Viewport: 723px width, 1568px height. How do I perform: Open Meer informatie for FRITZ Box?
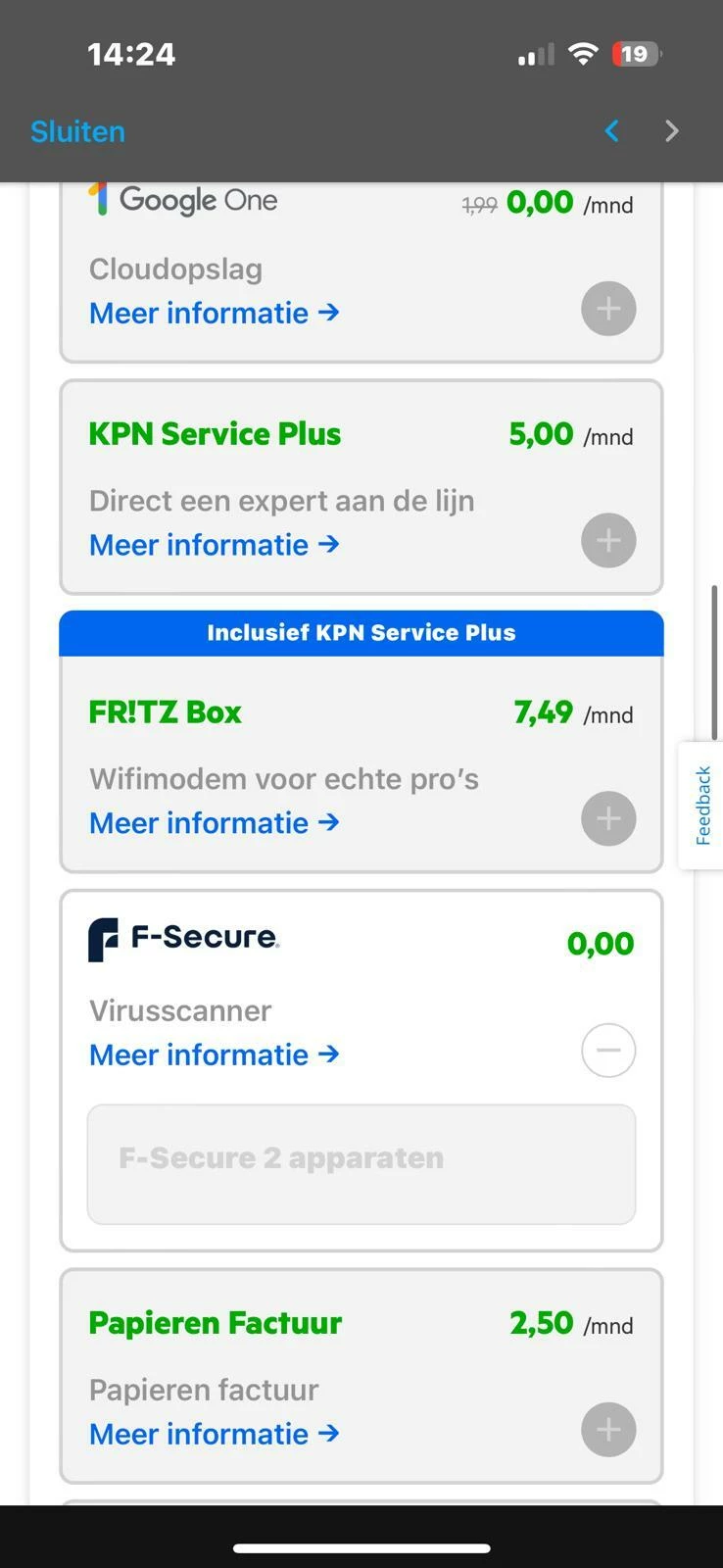coord(214,823)
